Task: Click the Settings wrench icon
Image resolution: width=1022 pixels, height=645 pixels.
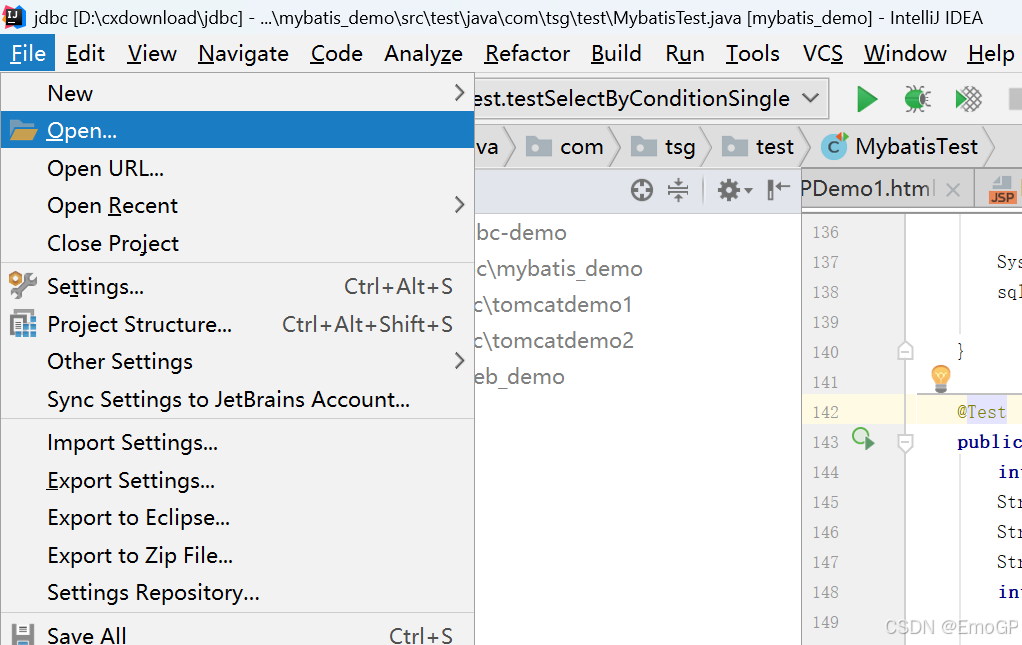Action: point(23,285)
